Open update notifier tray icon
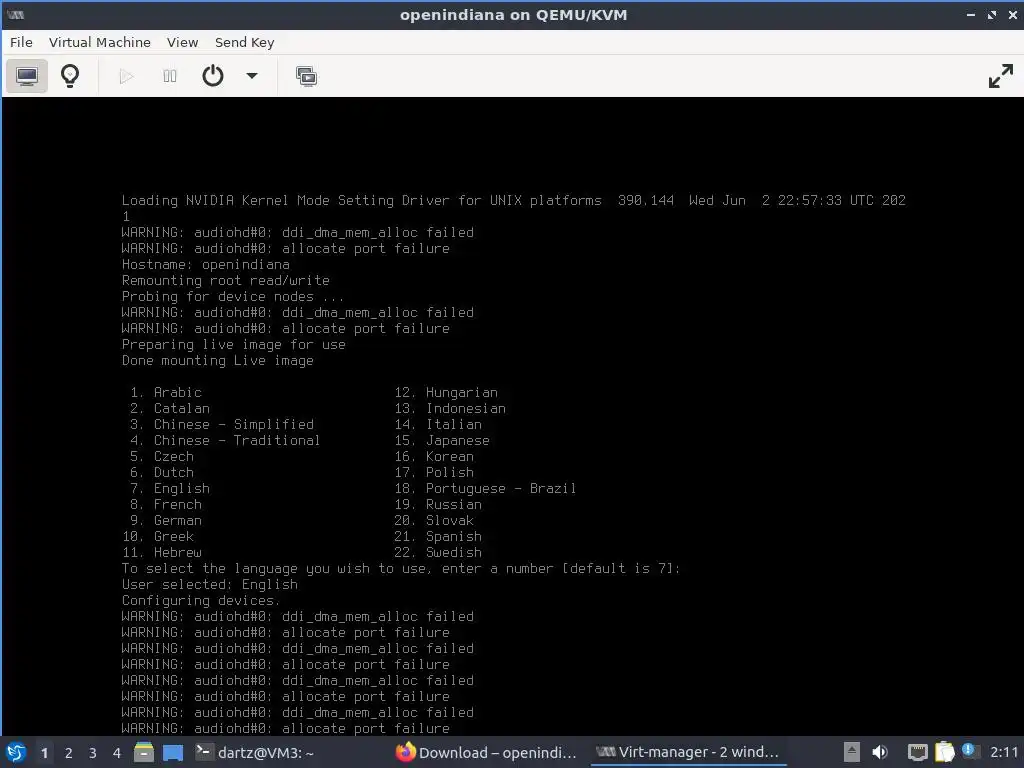The width and height of the screenshot is (1024, 768). pos(969,751)
